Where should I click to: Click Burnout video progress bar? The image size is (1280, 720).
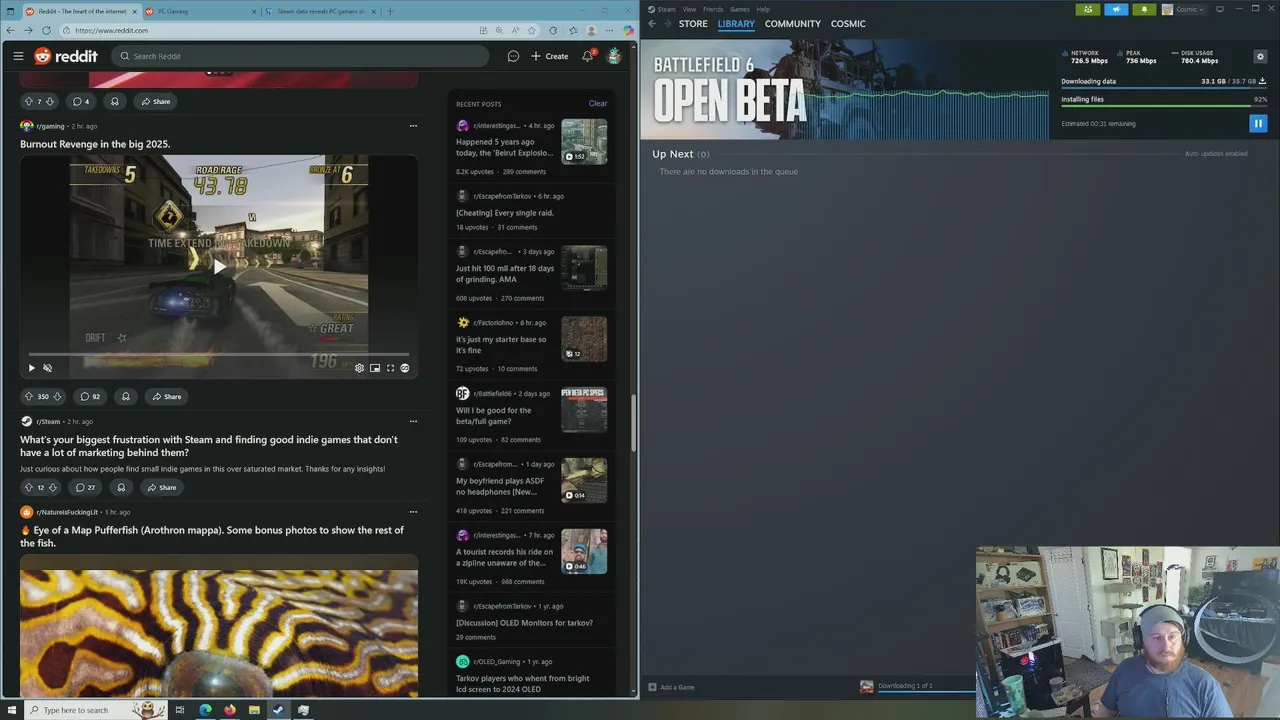(x=218, y=354)
